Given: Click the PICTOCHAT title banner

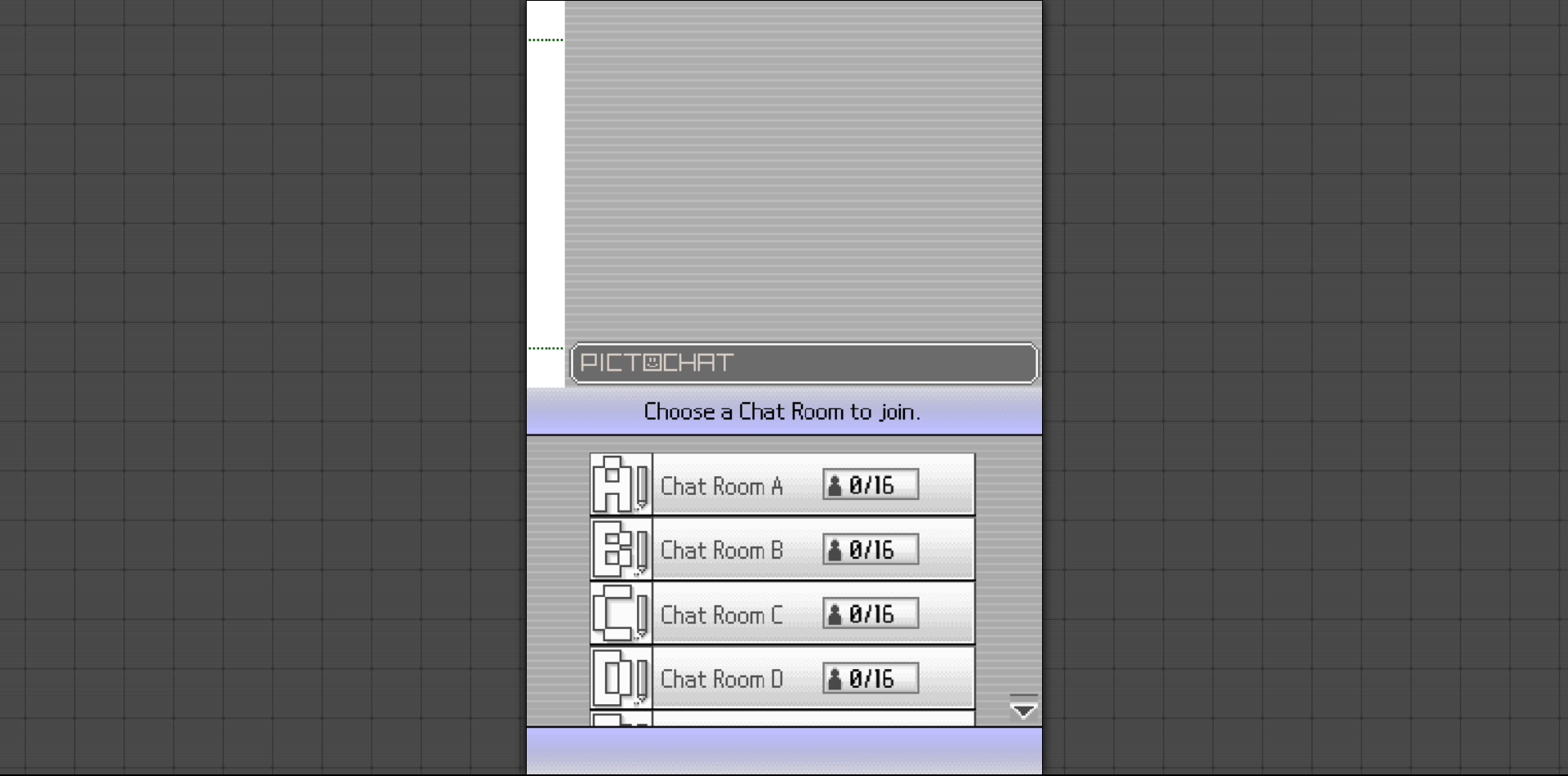Looking at the screenshot, I should (x=804, y=363).
